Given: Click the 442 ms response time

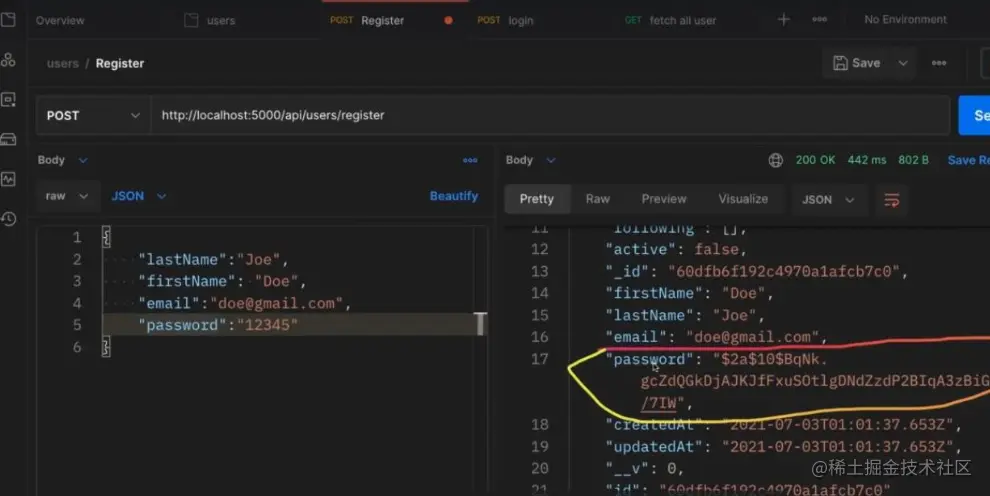Looking at the screenshot, I should [x=866, y=160].
